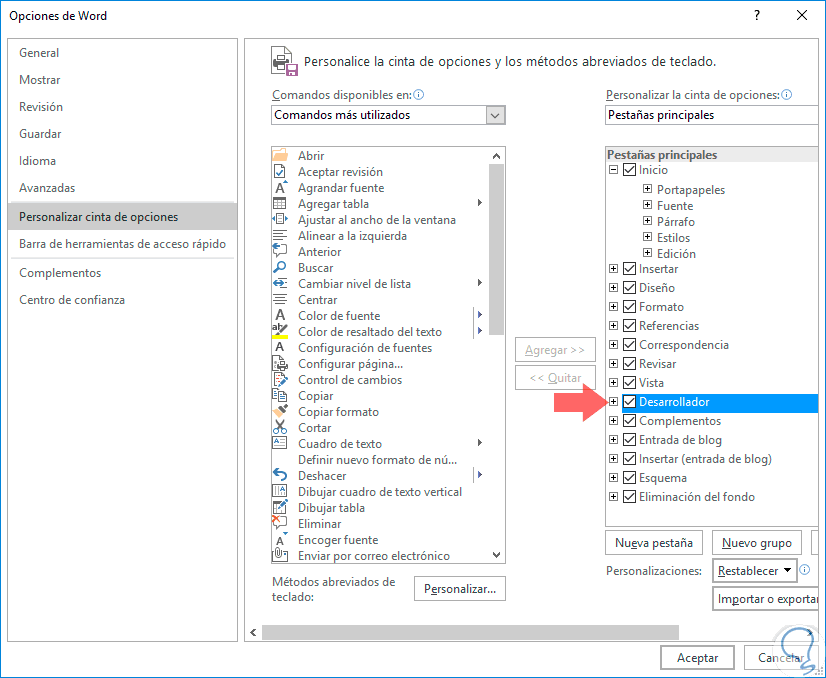Disable the Desarrollador checkbox

[x=629, y=402]
